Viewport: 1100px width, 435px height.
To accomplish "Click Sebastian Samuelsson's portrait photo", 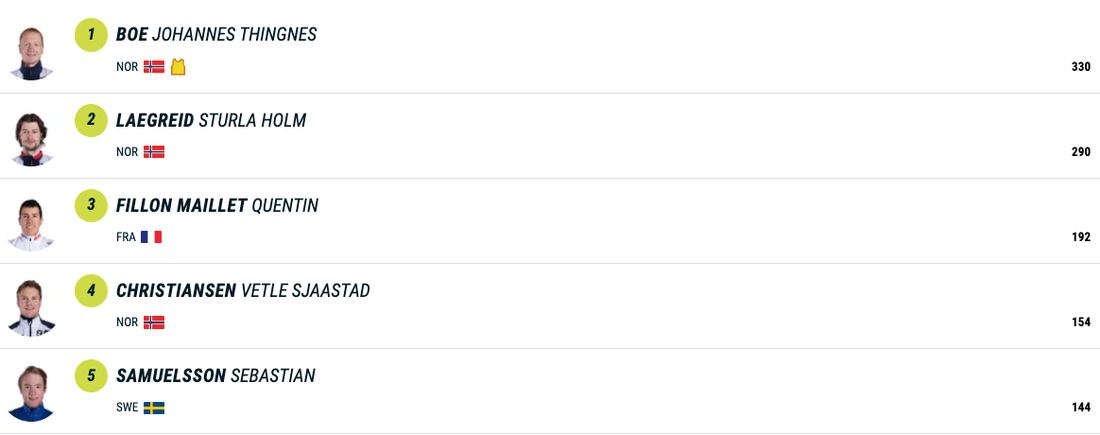I will (31, 393).
